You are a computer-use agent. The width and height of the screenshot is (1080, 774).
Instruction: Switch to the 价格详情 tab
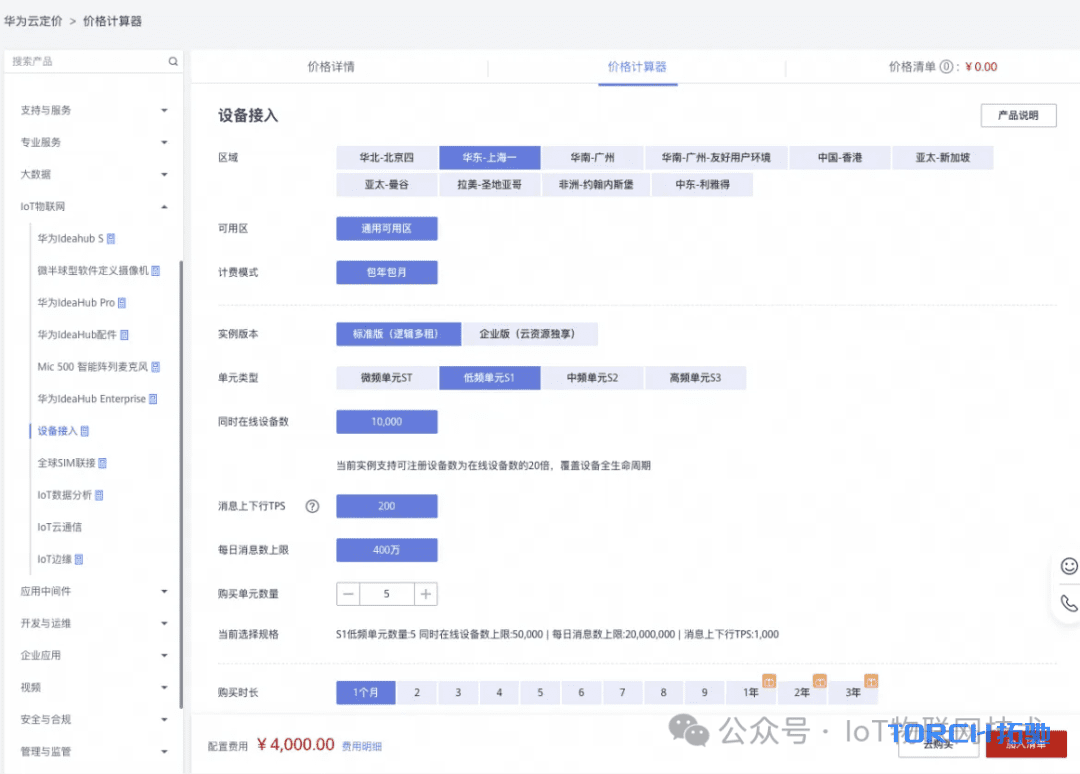click(x=331, y=67)
